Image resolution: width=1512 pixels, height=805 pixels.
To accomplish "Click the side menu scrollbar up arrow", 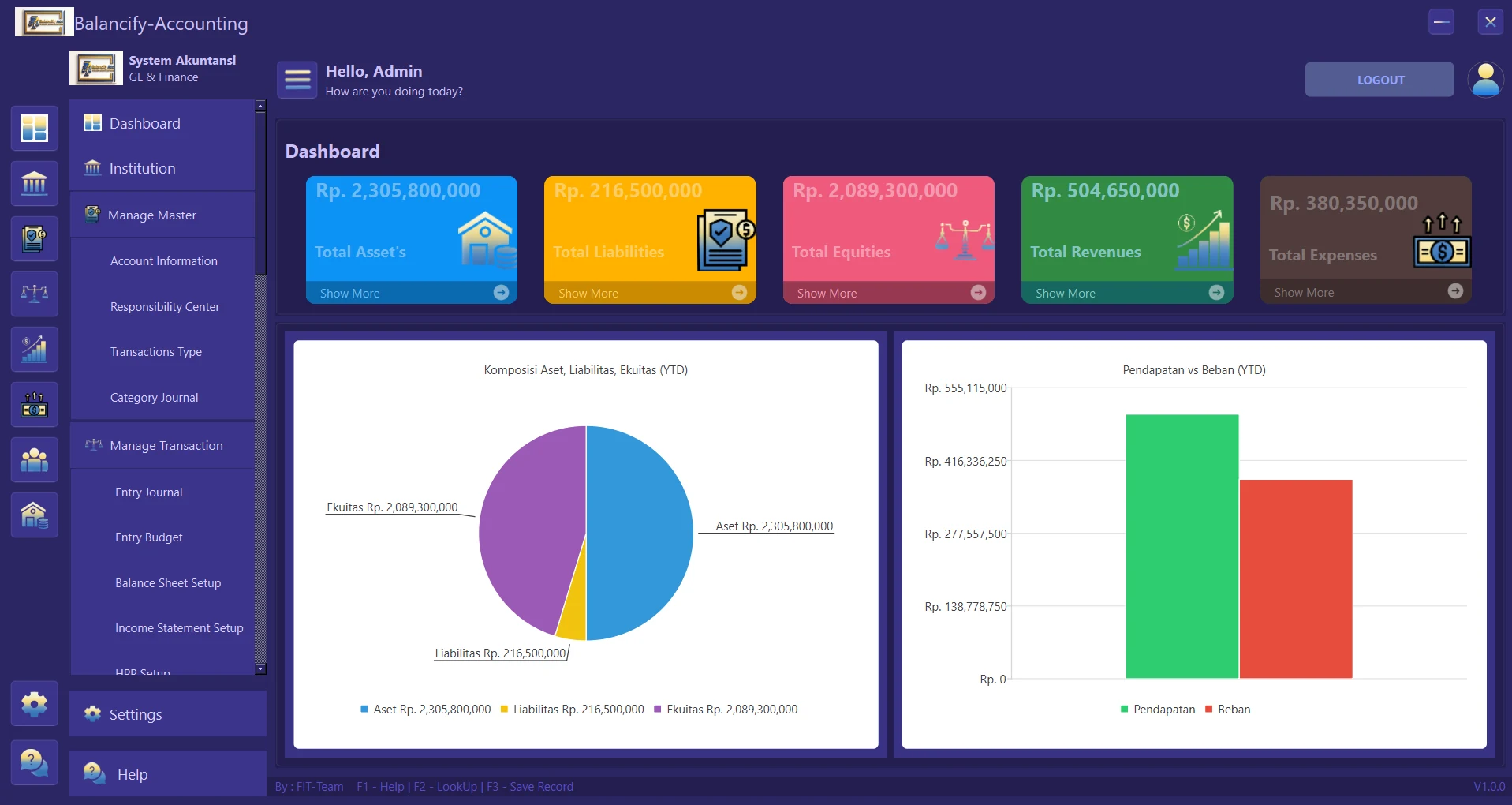I will pyautogui.click(x=261, y=106).
